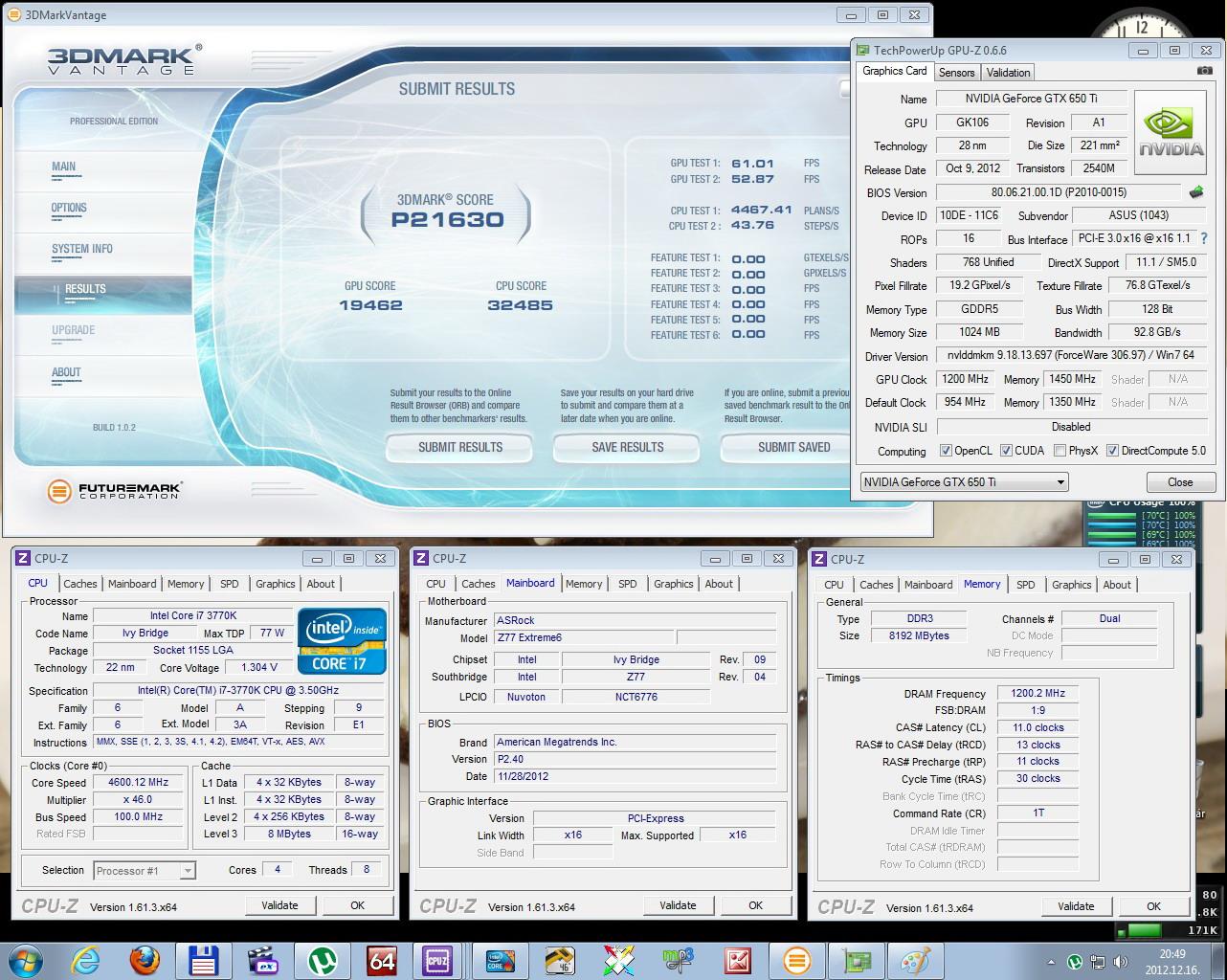Open the mp3 tool taskbar icon
The height and width of the screenshot is (980, 1227).
pyautogui.click(x=679, y=960)
